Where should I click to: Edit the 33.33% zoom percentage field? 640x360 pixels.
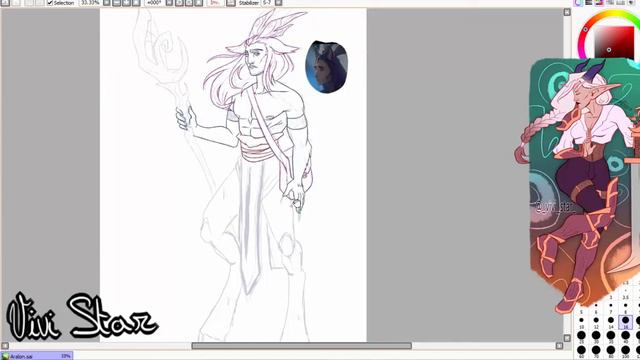point(90,2)
